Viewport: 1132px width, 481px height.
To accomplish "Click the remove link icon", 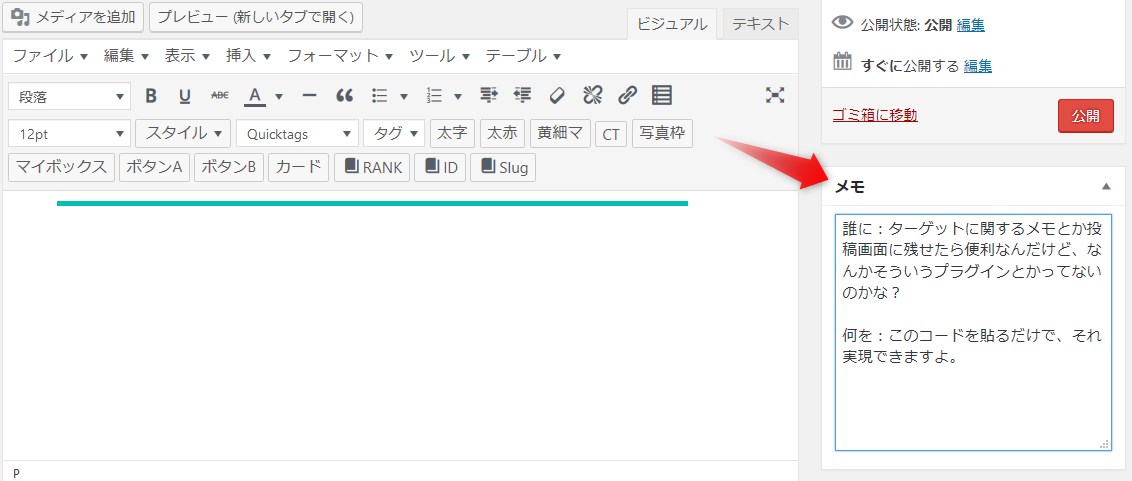I will tap(593, 96).
